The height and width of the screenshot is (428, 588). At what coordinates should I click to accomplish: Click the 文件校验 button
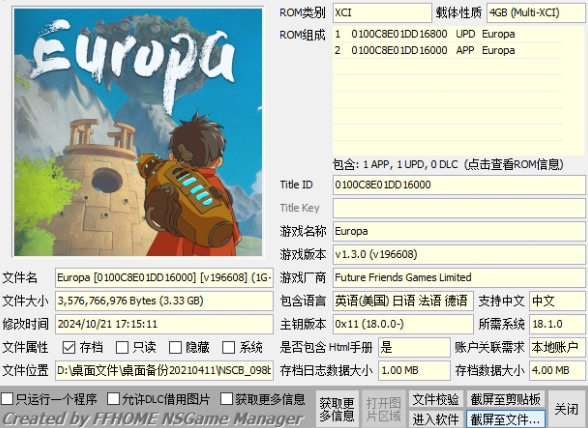point(436,399)
